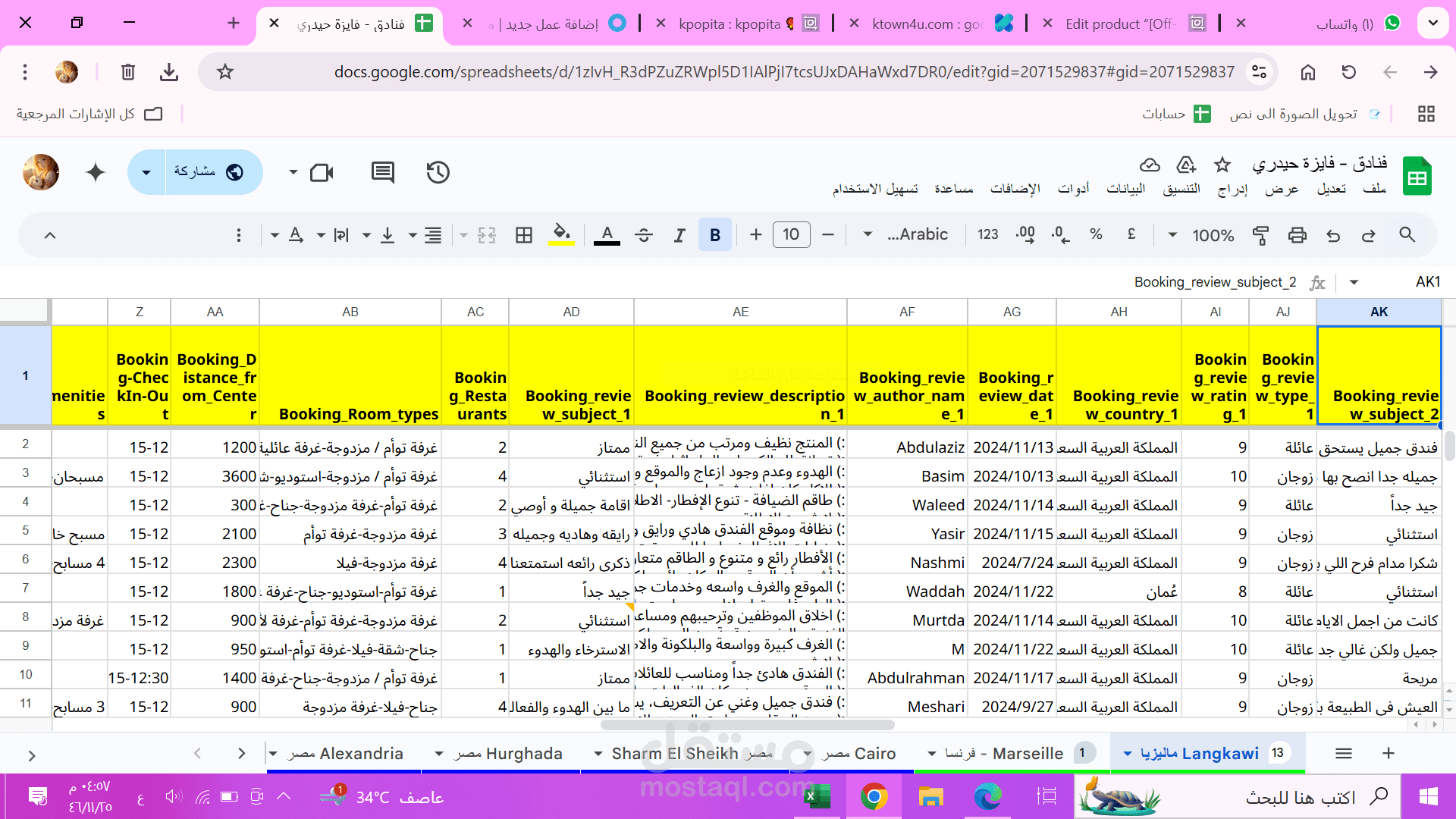Open the Windows Start menu

point(1428,797)
